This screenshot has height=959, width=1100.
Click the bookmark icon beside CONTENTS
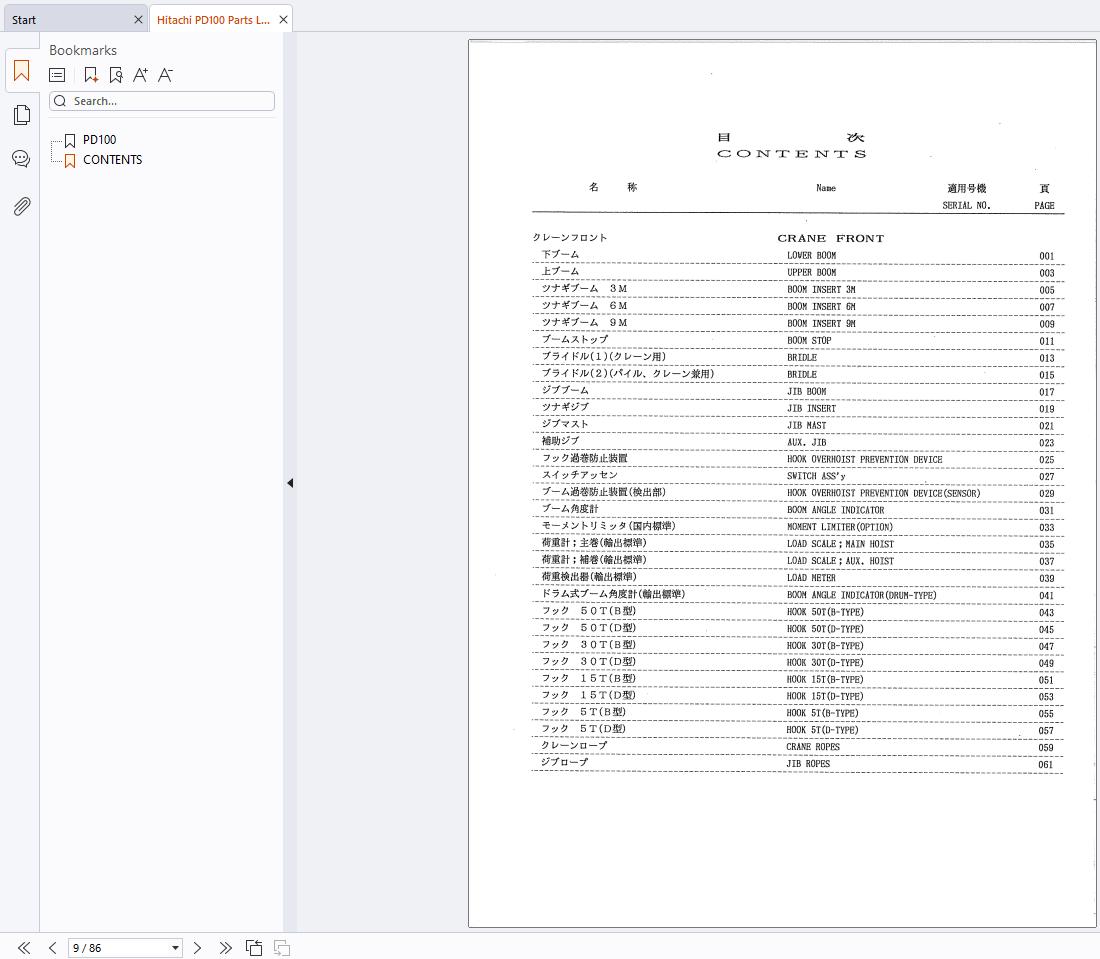[70, 161]
